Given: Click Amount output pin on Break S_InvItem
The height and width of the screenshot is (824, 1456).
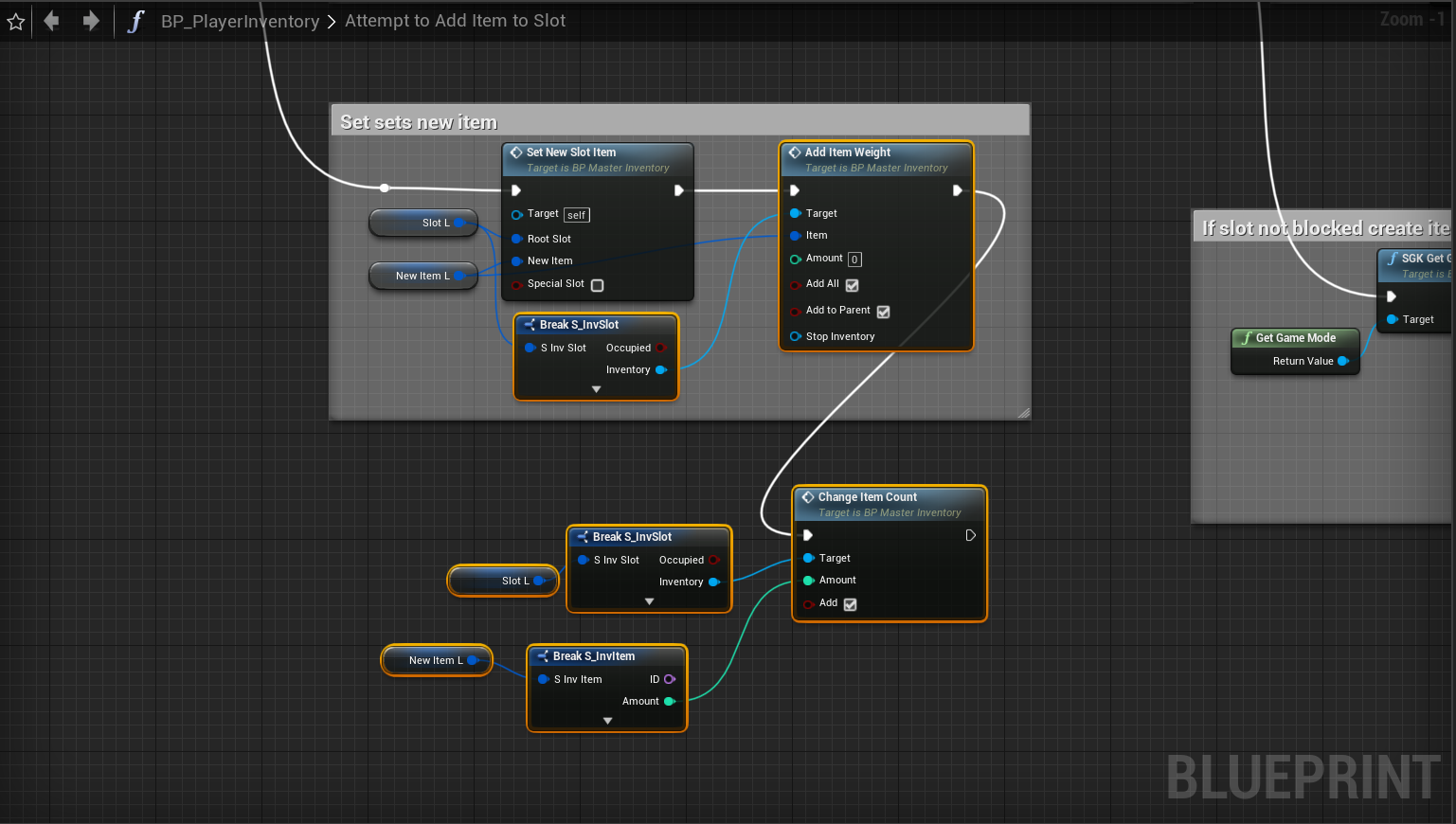Looking at the screenshot, I should point(670,702).
